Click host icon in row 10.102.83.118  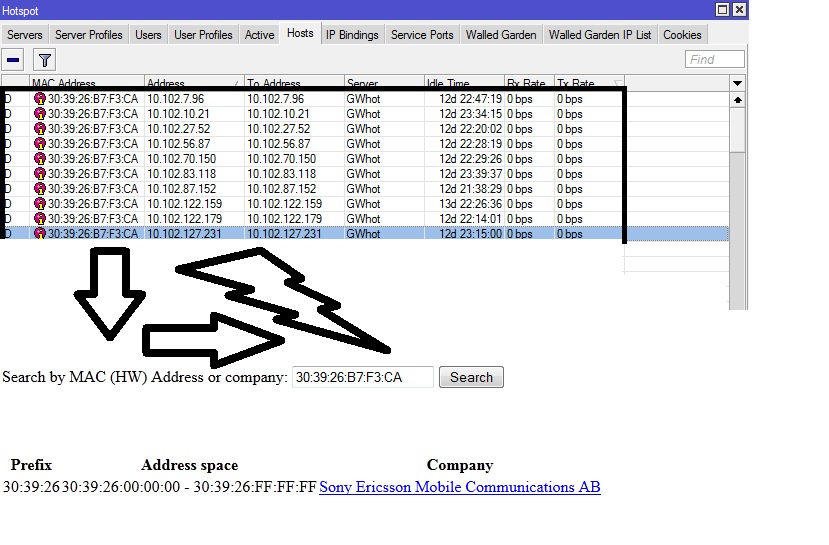pos(40,173)
